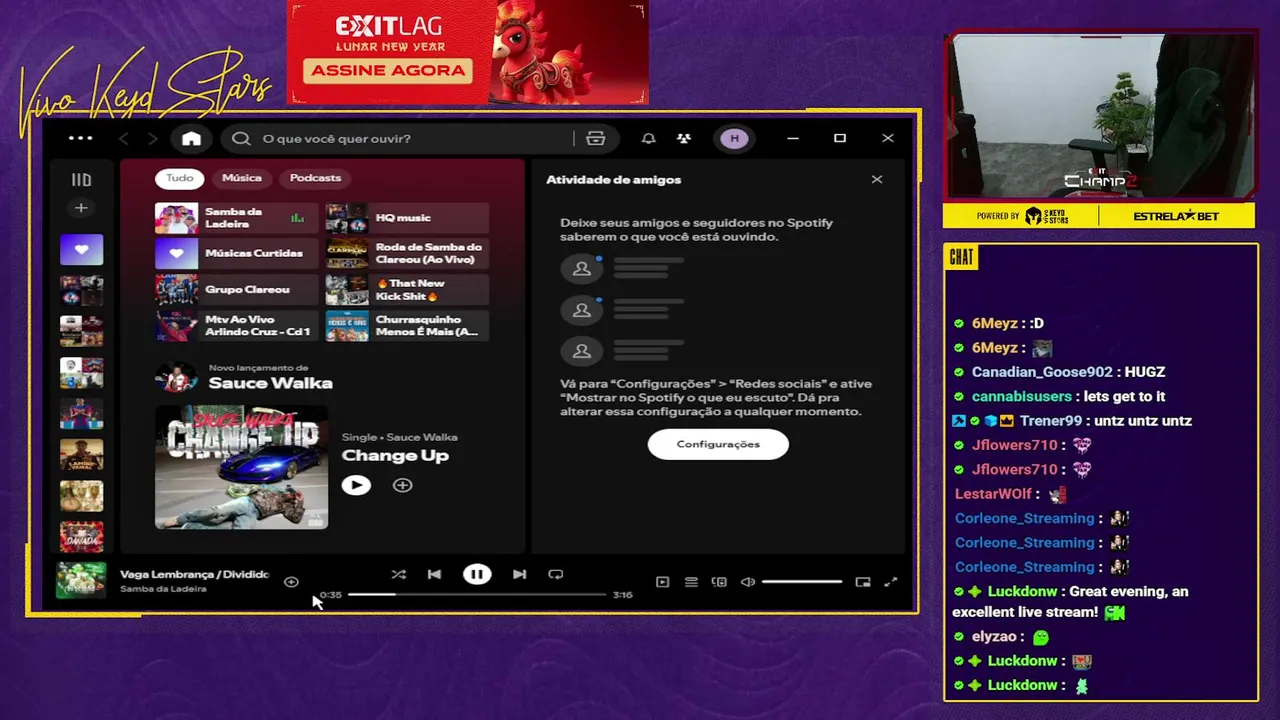Skip to previous track
The width and height of the screenshot is (1280, 720).
click(434, 574)
